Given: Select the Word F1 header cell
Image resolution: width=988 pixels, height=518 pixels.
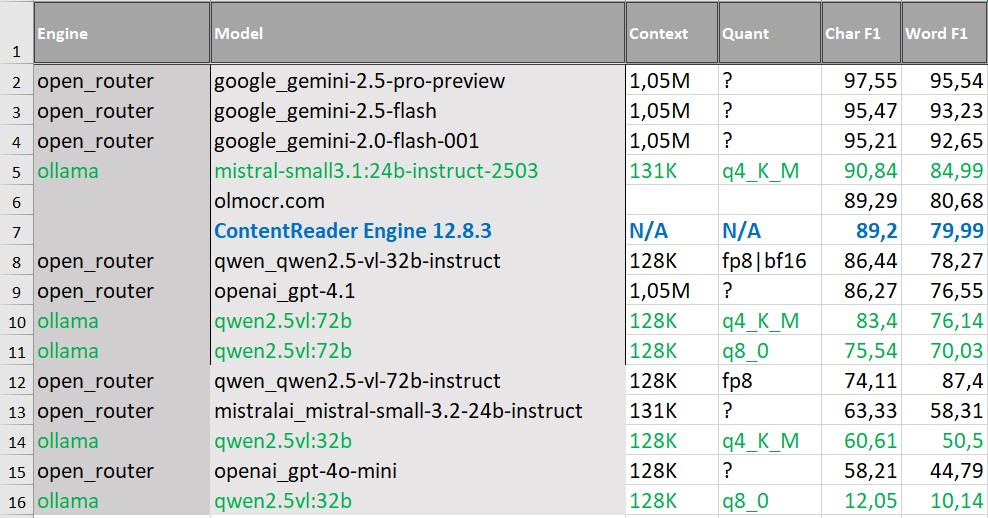Looking at the screenshot, I should 943,34.
